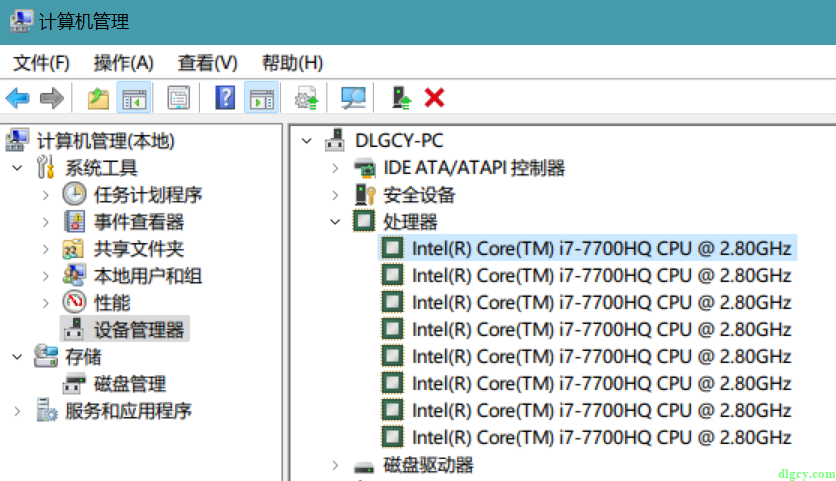Select 安全设备 category label
Screen dimensions: 836x481
pyautogui.click(x=419, y=195)
